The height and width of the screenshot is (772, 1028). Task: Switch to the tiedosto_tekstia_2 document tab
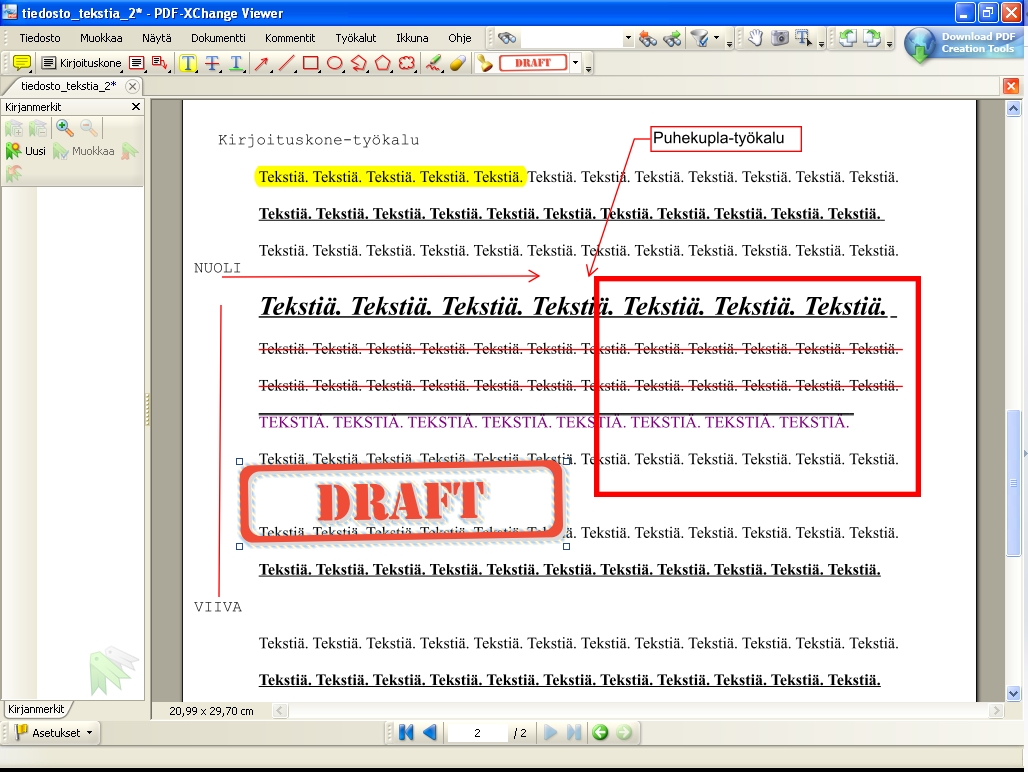[68, 86]
